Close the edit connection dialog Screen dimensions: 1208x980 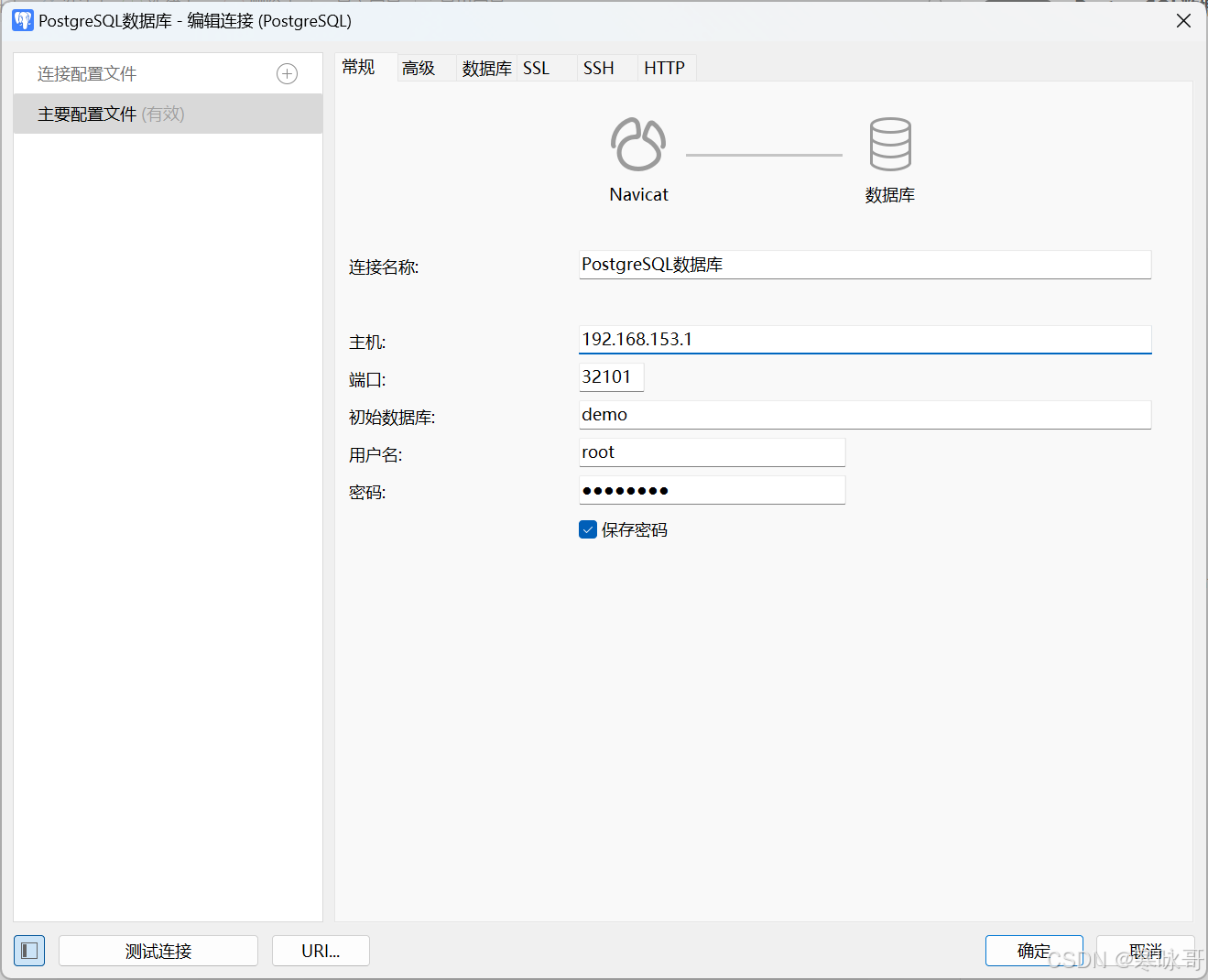1183,20
